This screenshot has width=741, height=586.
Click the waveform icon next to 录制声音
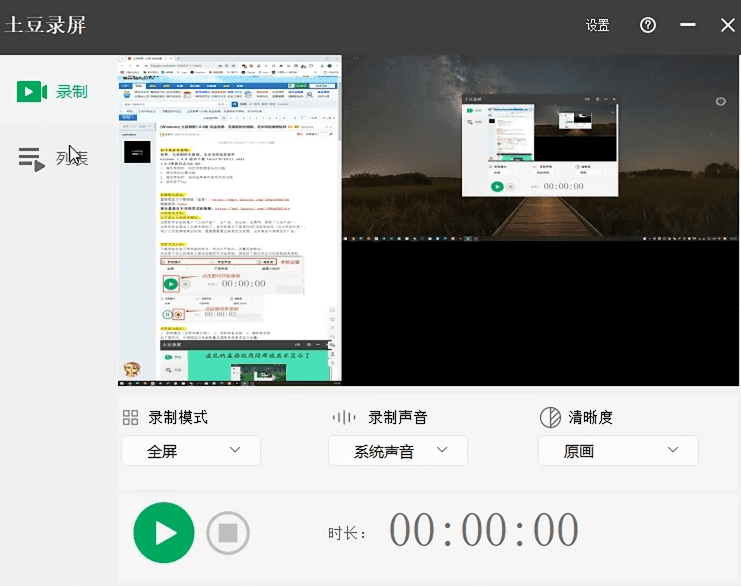pyautogui.click(x=343, y=418)
